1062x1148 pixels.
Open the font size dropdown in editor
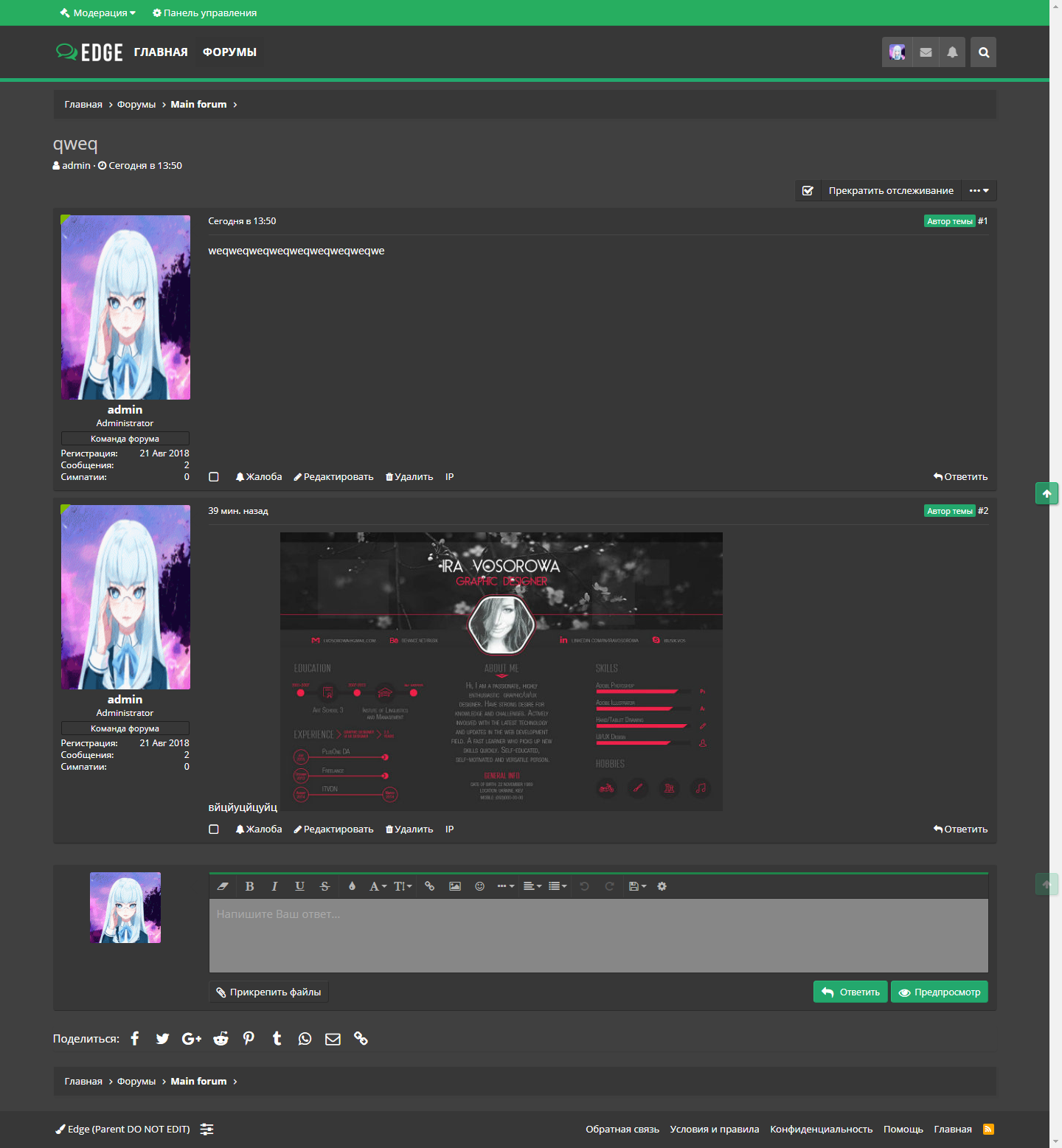click(x=403, y=886)
